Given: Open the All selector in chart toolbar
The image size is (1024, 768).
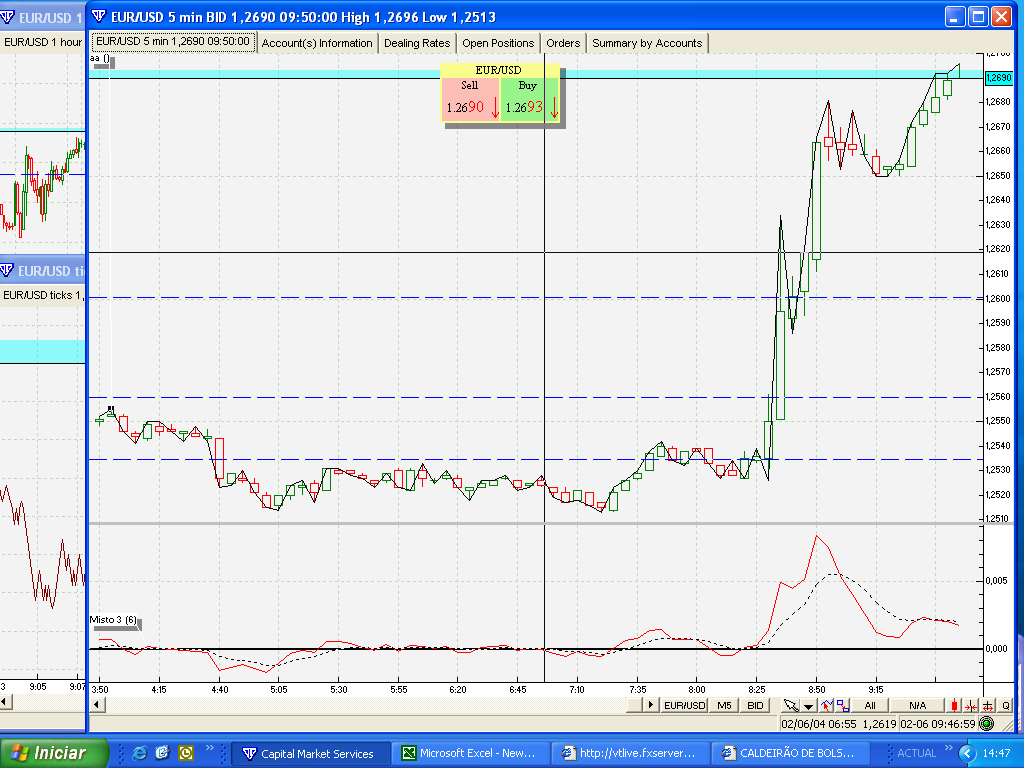Looking at the screenshot, I should coord(870,705).
